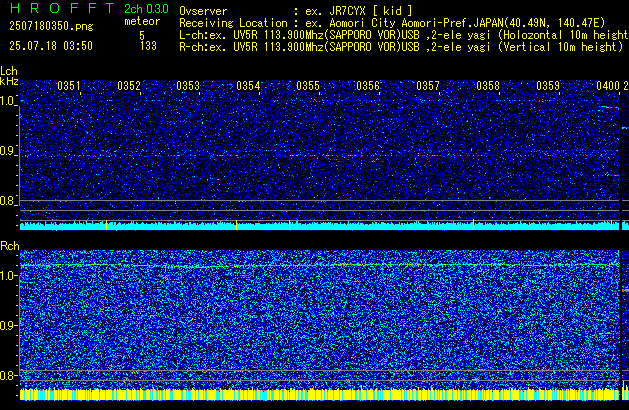Click the yellow-green carrier line above 1.0 in Rch
This screenshot has height=410, width=629.
(320, 266)
